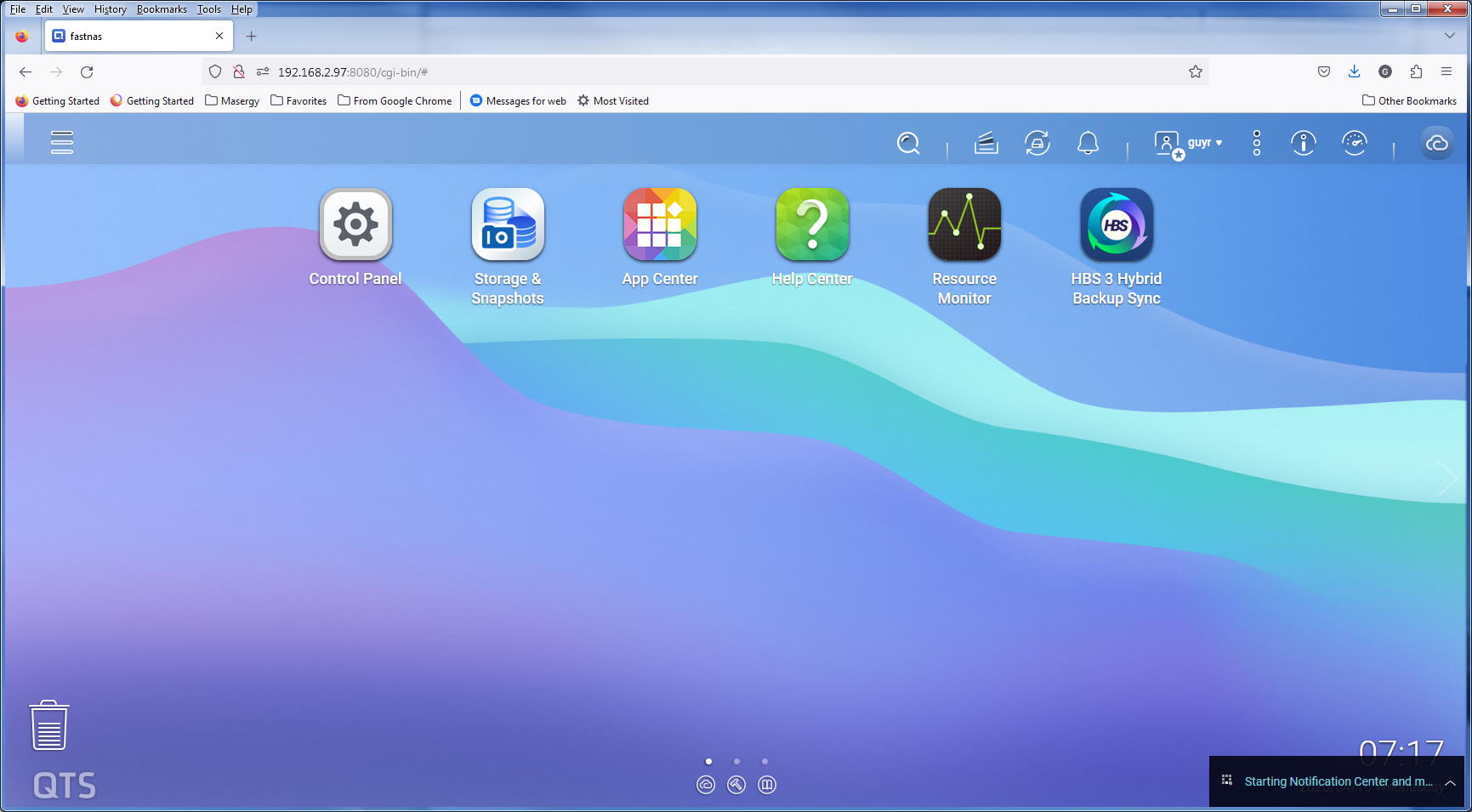The image size is (1472, 812).
Task: Bookmark this page with star icon
Action: coord(1195,72)
